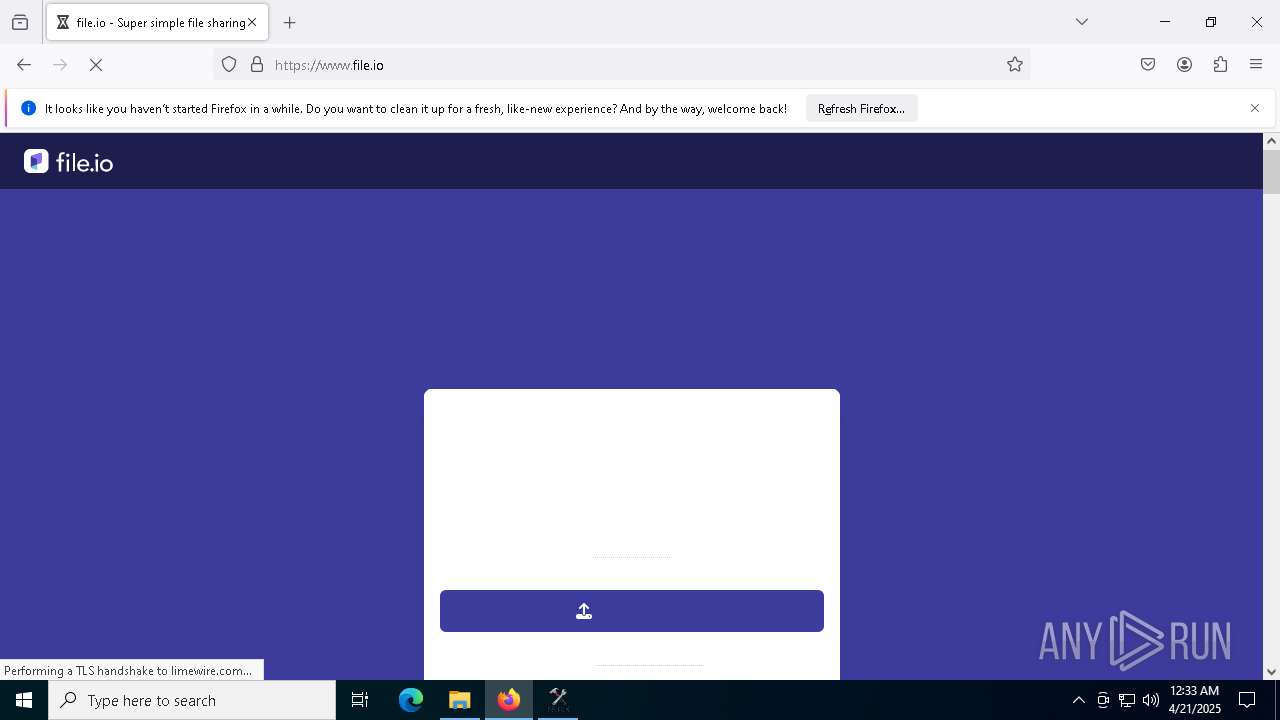Launch Microsoft Edge from taskbar
1280x720 pixels.
point(411,700)
